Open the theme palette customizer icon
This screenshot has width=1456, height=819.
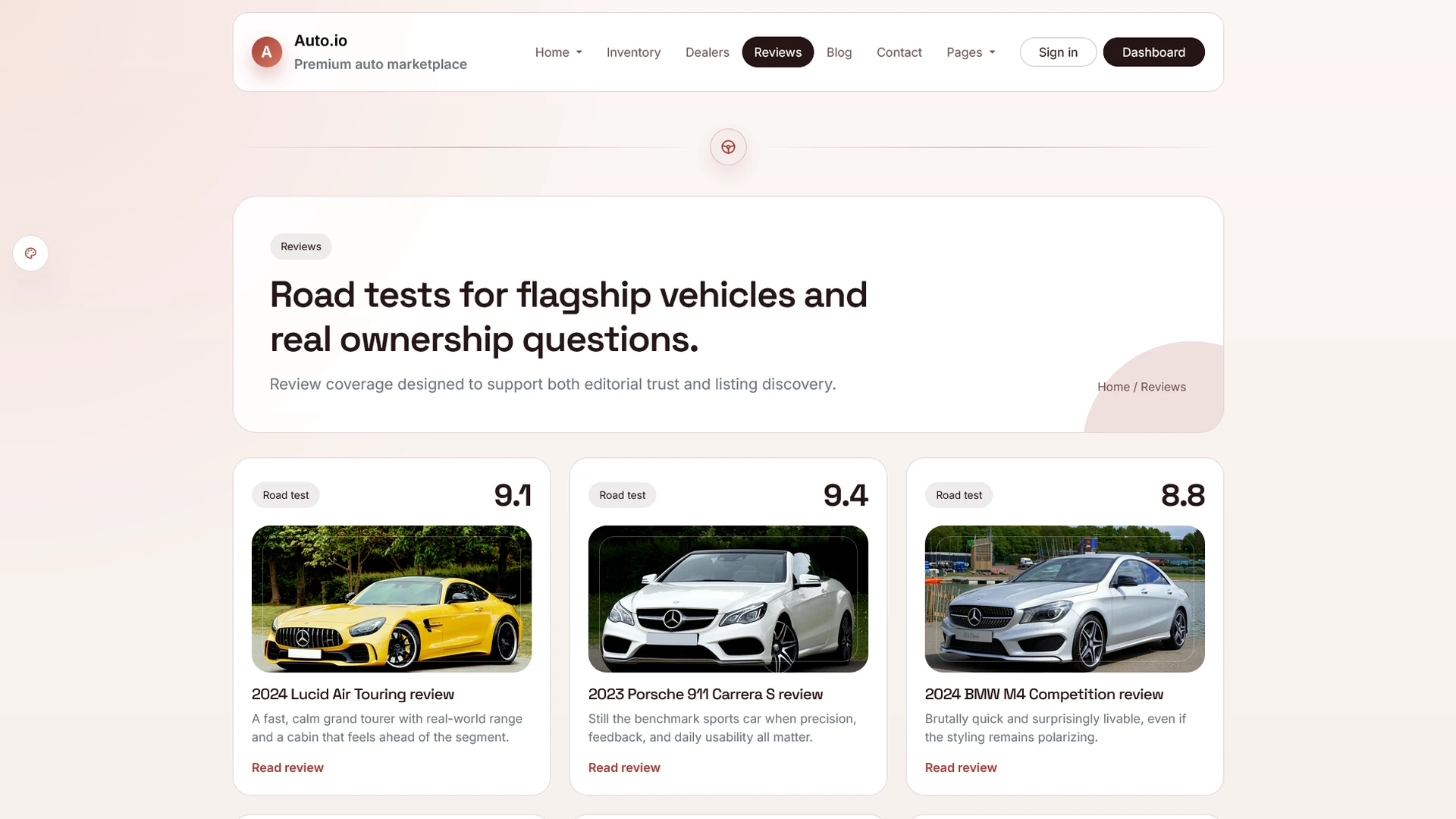pyautogui.click(x=30, y=253)
